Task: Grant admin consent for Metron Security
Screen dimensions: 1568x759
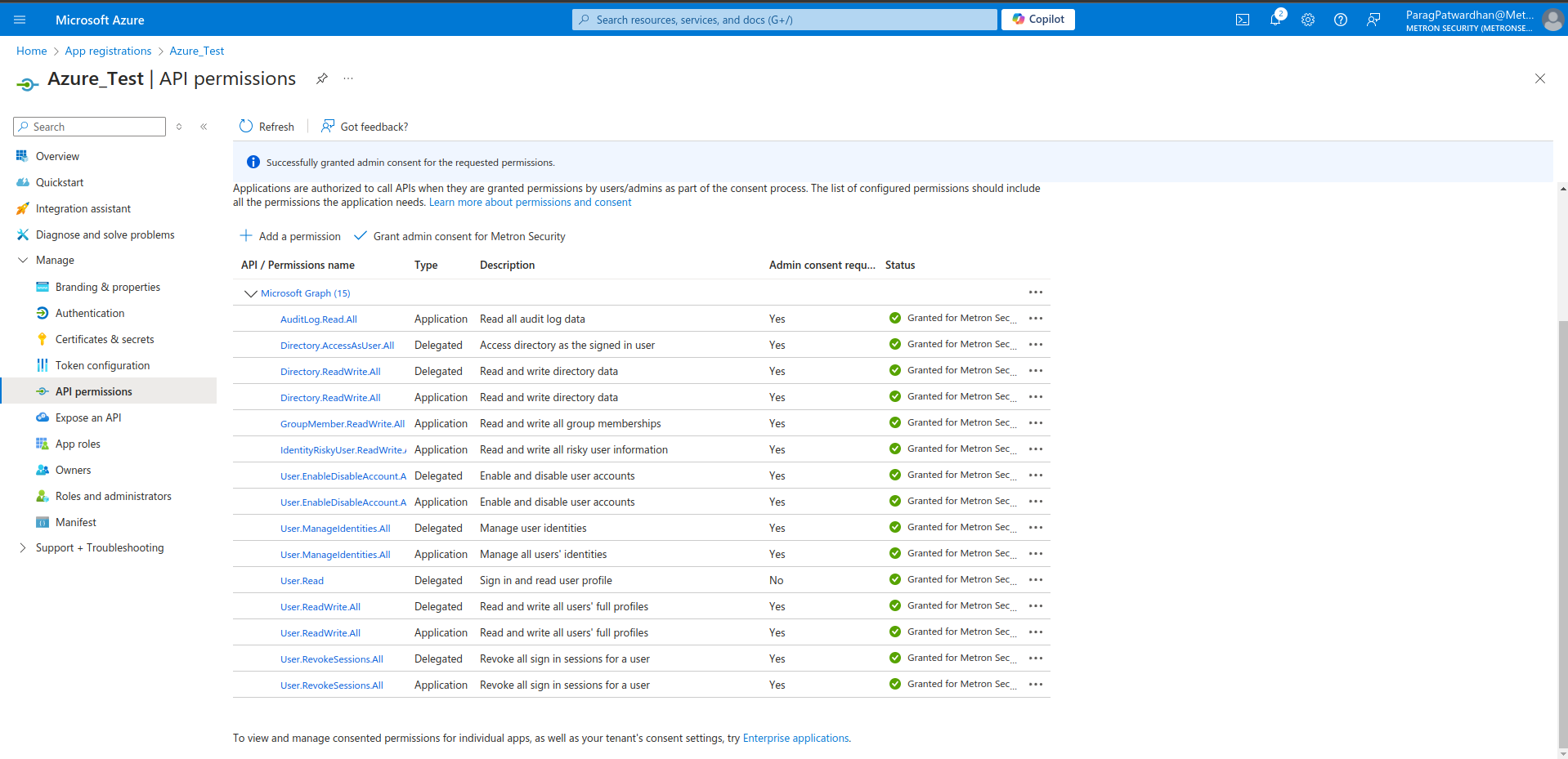Action: tap(459, 236)
